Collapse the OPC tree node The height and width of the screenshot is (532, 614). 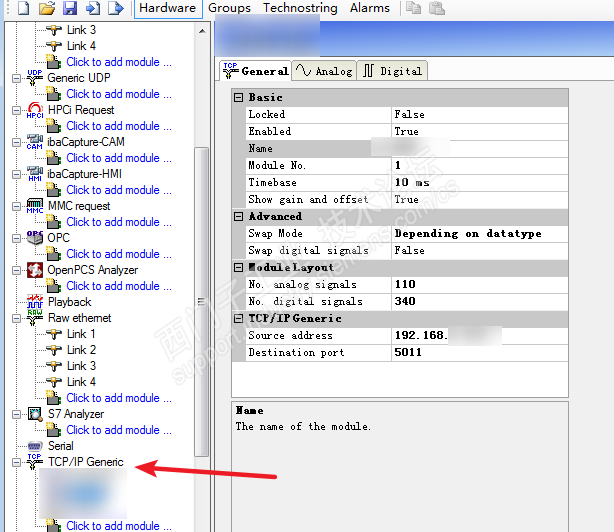[16, 238]
